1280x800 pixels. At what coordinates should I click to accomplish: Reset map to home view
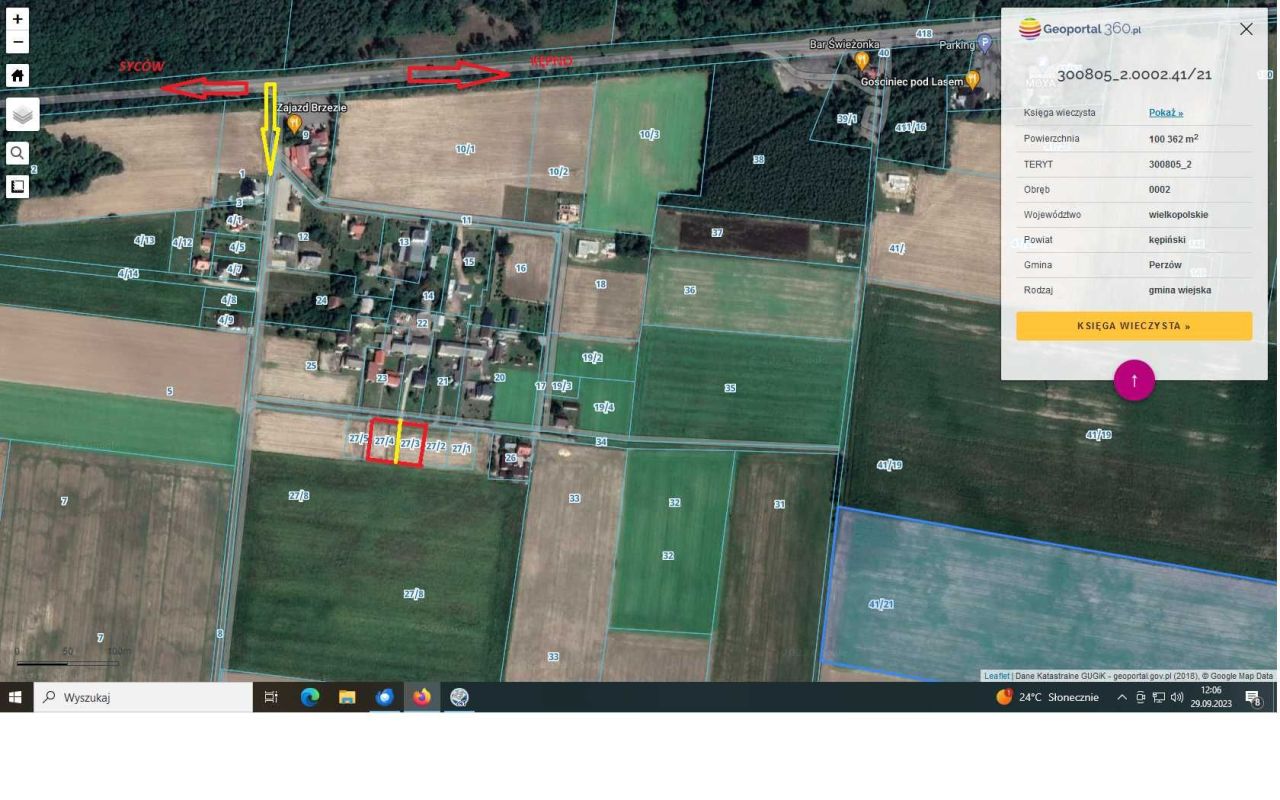(17, 76)
